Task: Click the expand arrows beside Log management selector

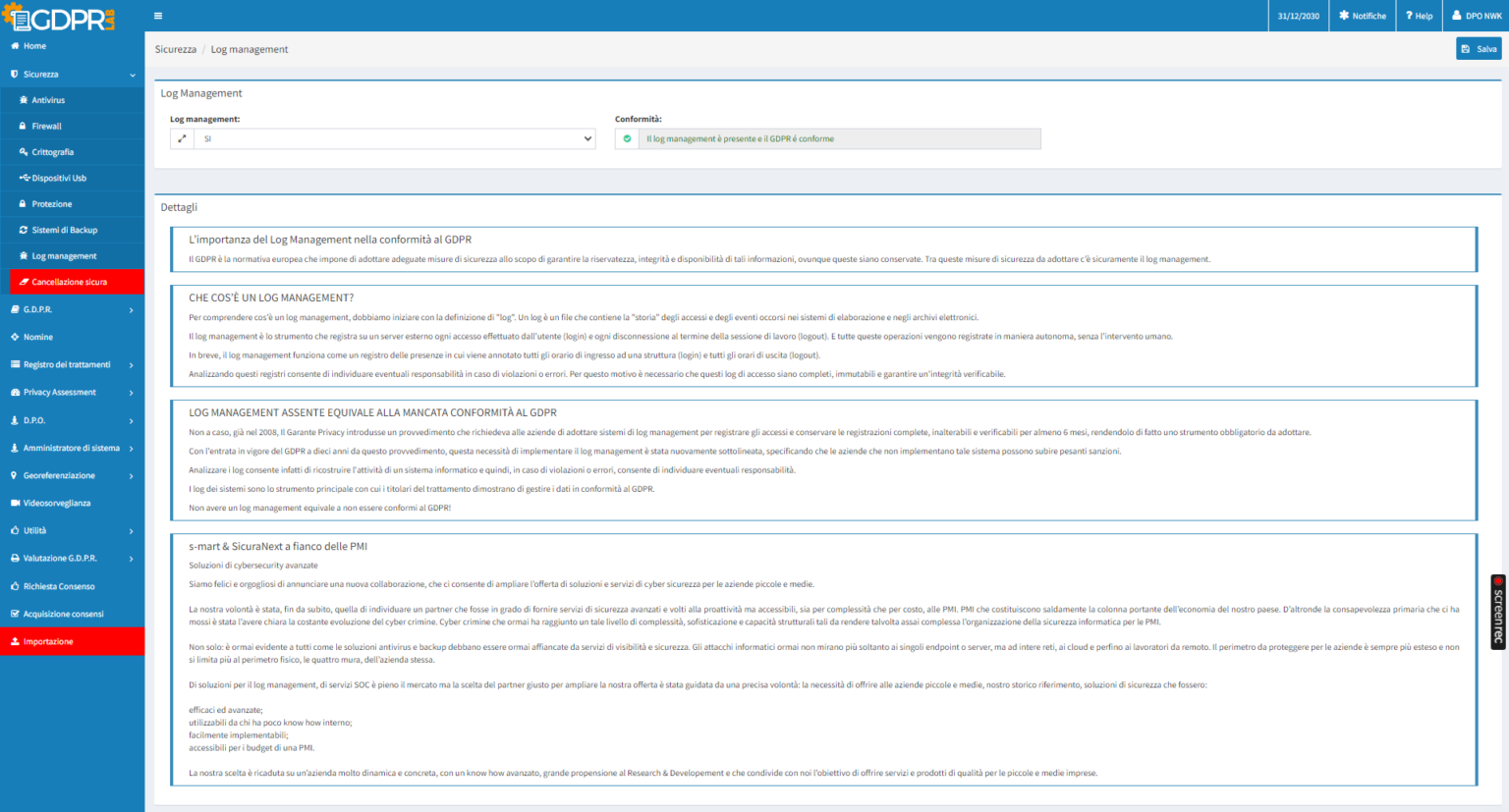Action: point(181,138)
